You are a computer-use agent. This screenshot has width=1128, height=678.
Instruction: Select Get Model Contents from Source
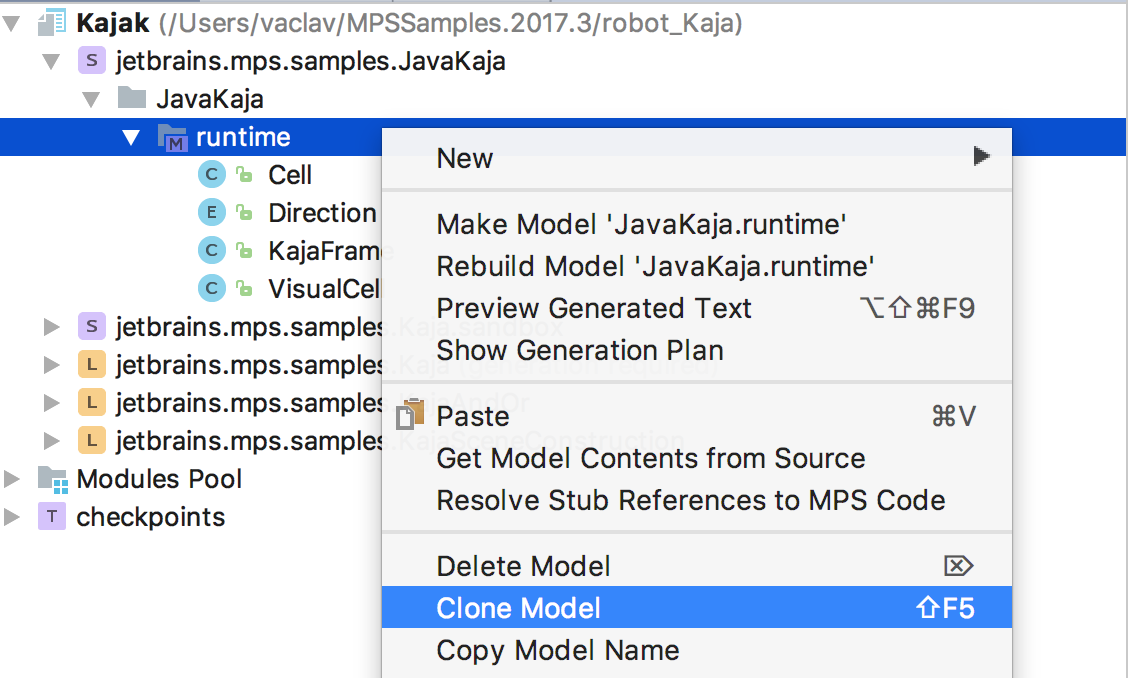[696, 458]
